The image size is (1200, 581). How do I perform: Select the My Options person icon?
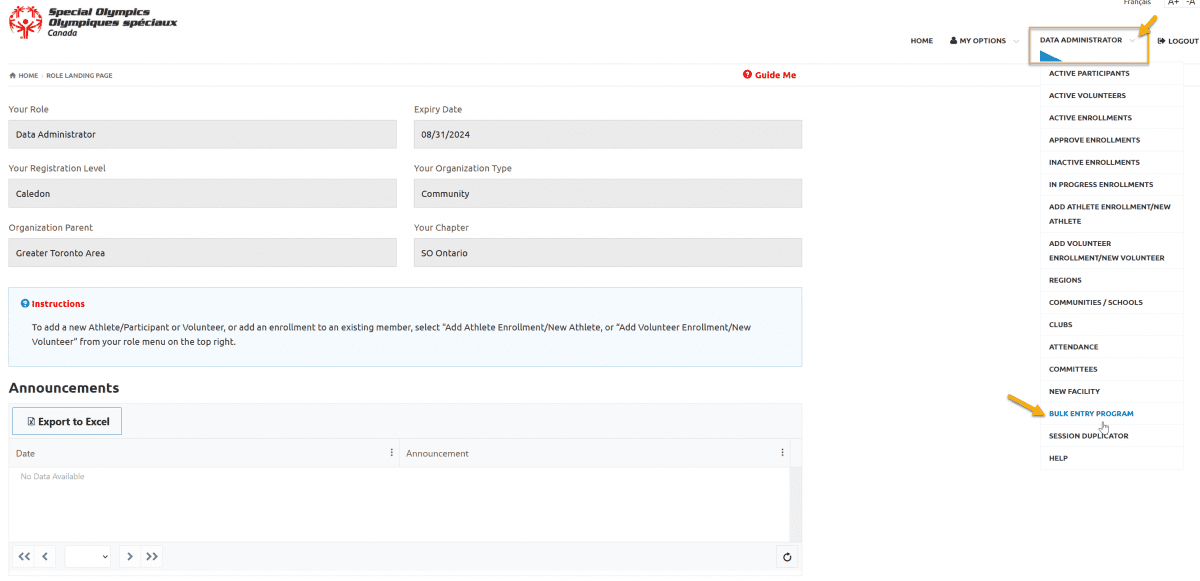click(x=953, y=41)
